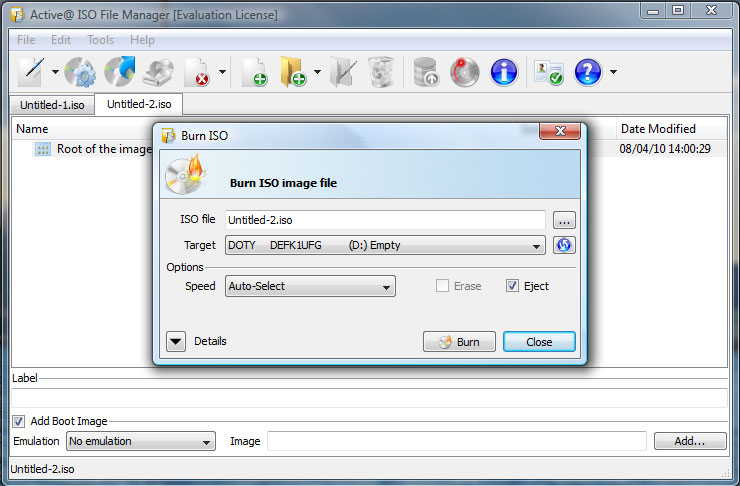Click the refresh drives icon beside Target
This screenshot has height=486, width=740.
click(x=564, y=245)
